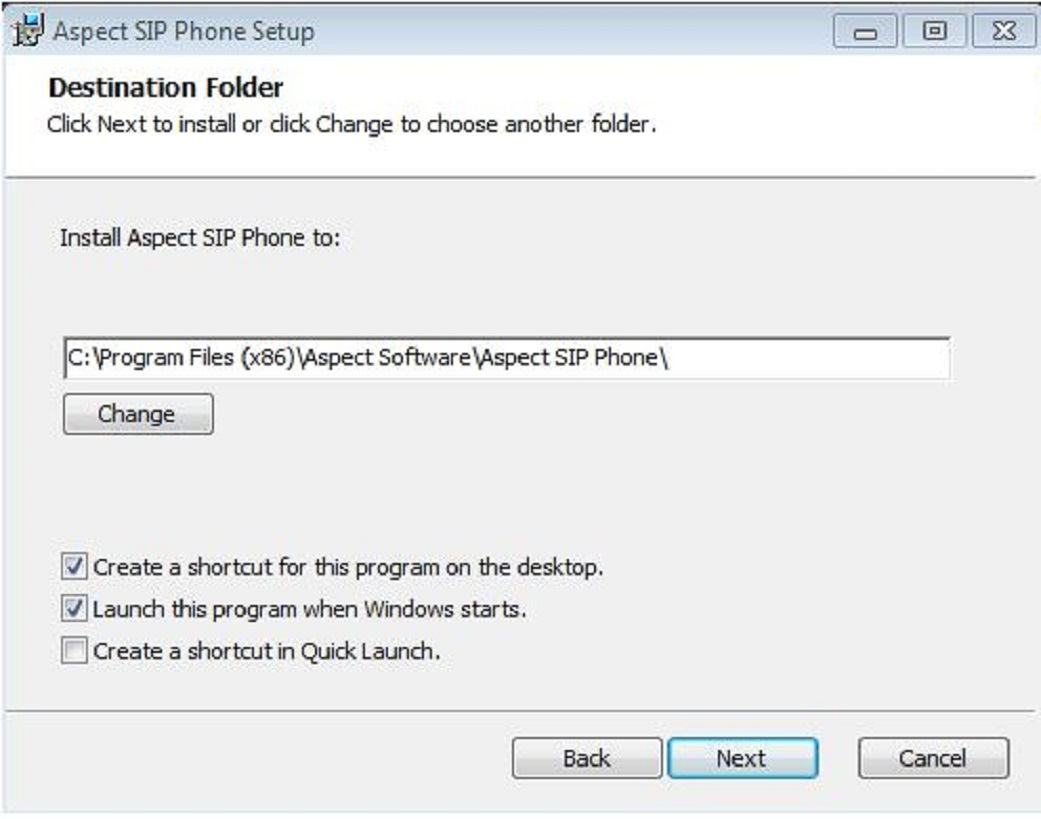1041x819 pixels.
Task: Click the Aspect SIP Phone Setup title bar
Action: [x=400, y=31]
